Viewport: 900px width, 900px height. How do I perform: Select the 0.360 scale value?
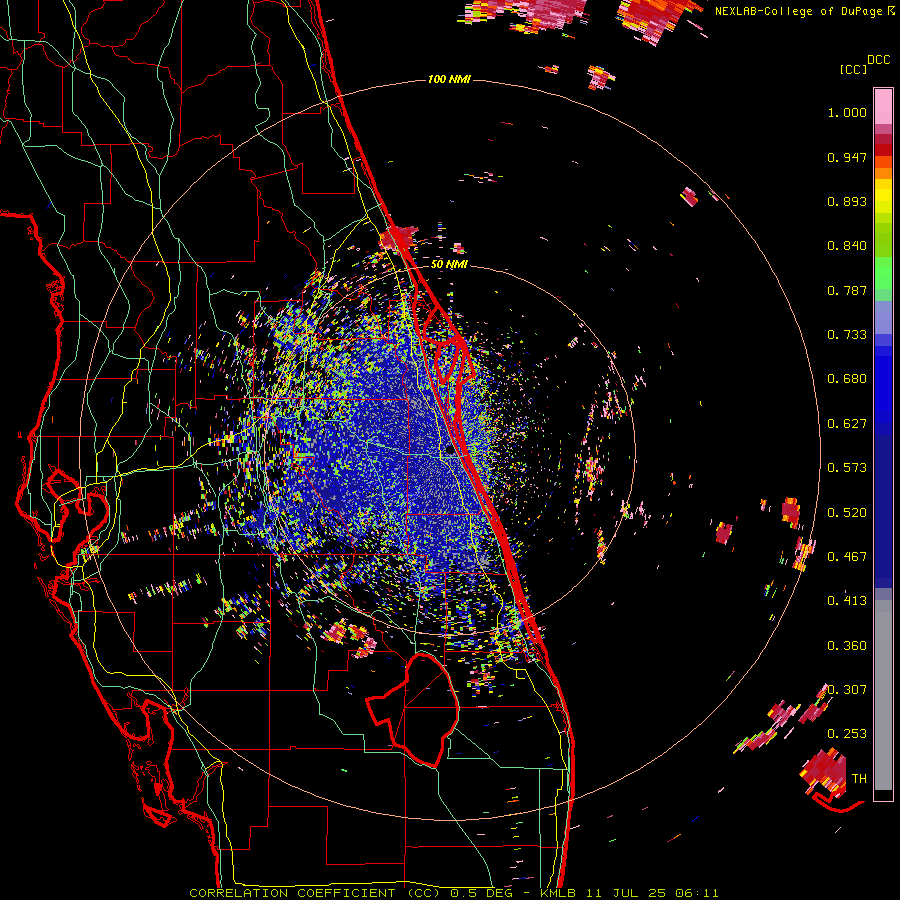coord(847,646)
